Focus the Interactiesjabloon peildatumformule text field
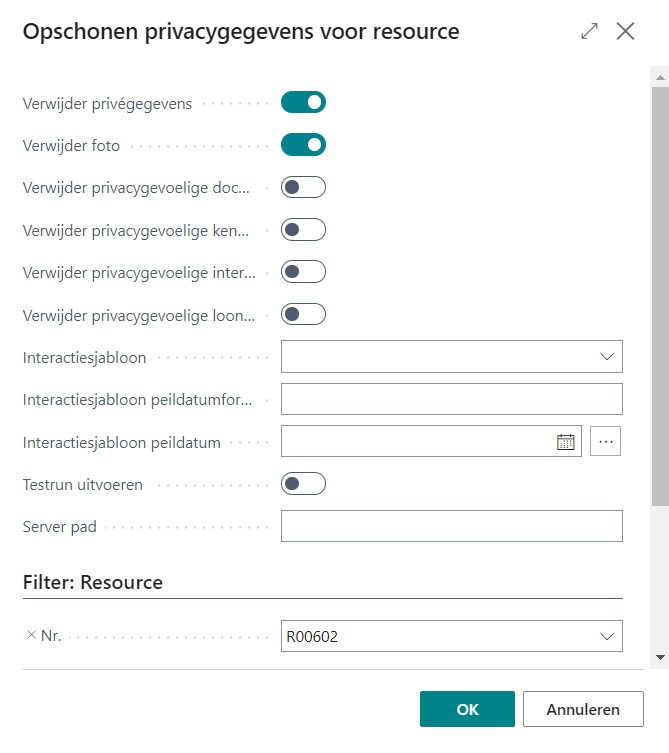The width and height of the screenshot is (669, 753). (x=451, y=399)
